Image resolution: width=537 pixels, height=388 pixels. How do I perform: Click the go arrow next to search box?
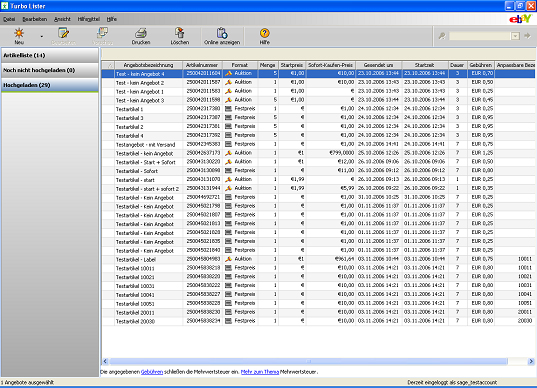pyautogui.click(x=527, y=36)
